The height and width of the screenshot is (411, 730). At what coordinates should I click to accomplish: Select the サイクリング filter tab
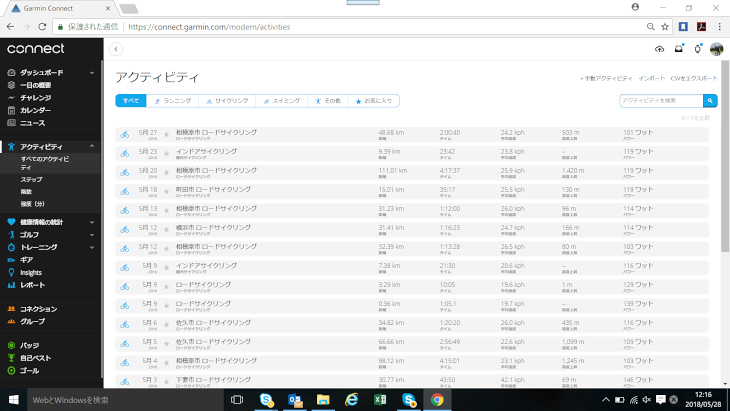[227, 101]
